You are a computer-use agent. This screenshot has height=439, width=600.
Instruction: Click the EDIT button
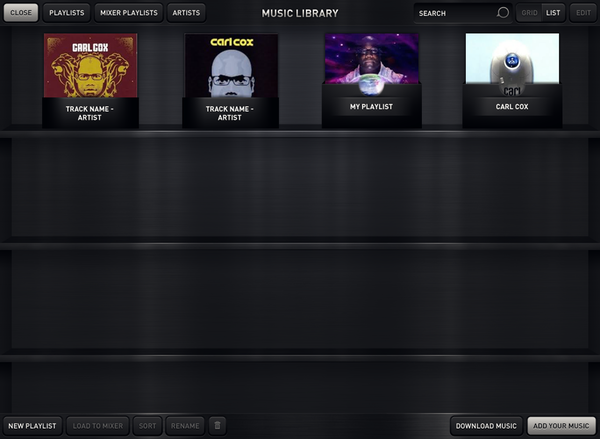583,13
